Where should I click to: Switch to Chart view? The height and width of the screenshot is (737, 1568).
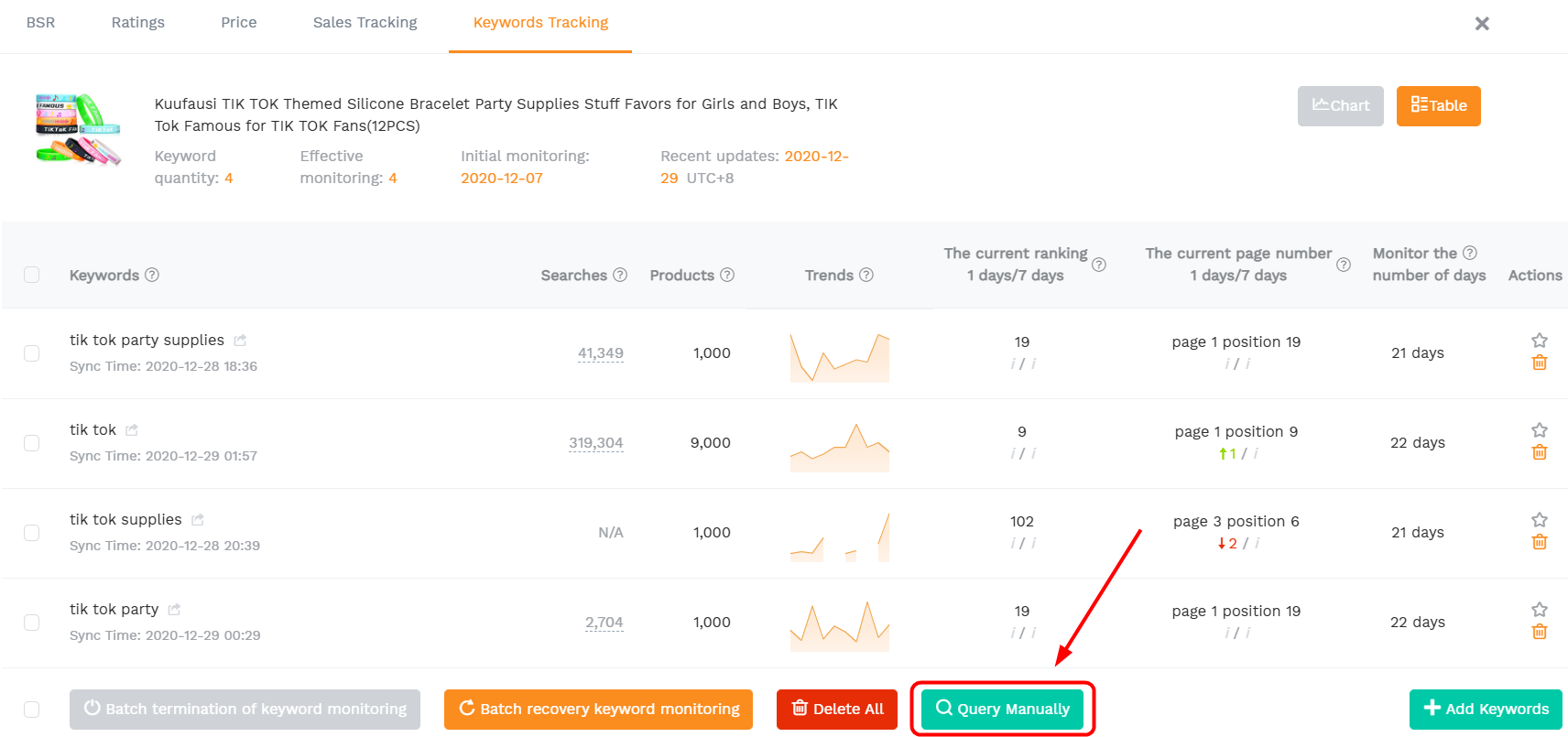[x=1341, y=106]
